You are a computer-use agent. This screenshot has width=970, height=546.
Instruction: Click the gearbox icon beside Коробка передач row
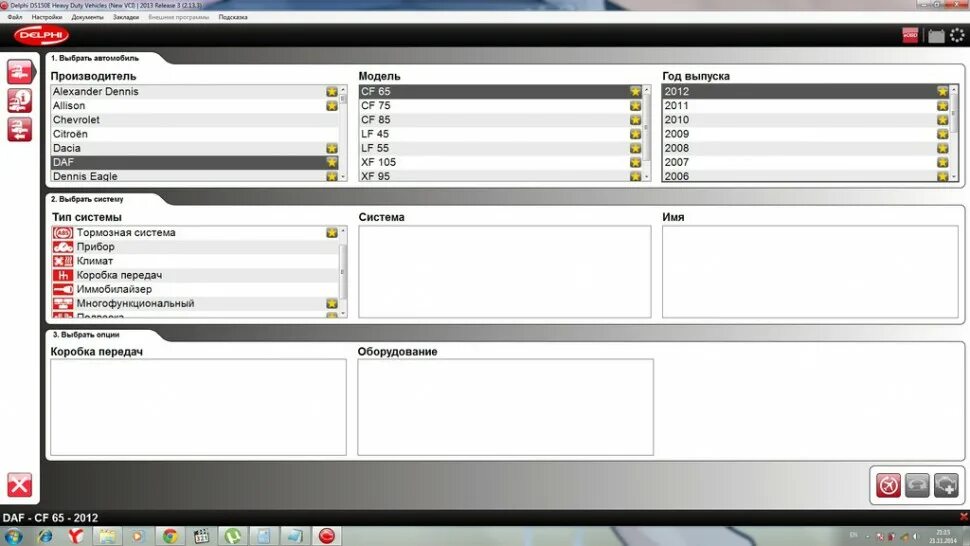click(62, 275)
